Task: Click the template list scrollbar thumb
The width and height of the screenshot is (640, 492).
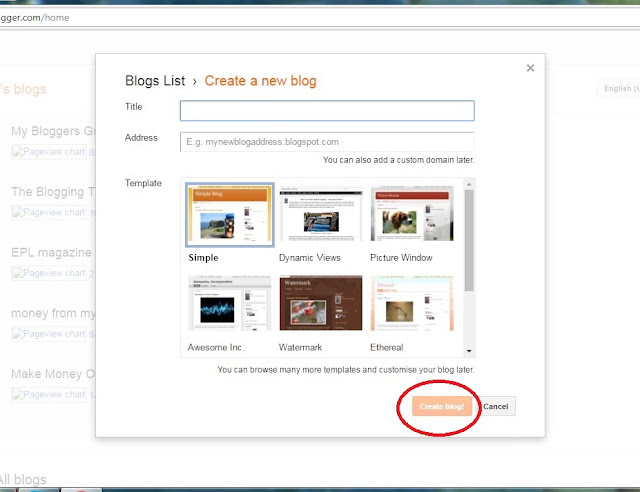Action: (x=469, y=240)
